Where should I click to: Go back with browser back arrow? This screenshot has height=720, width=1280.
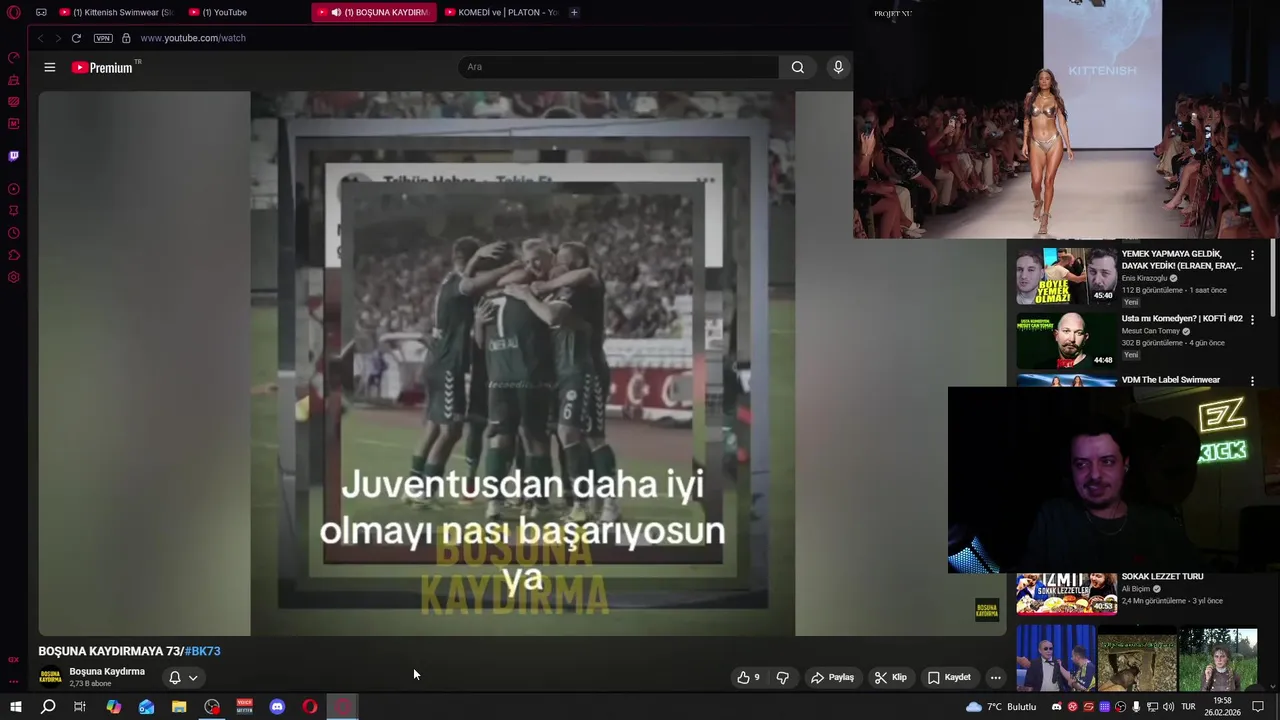40,38
